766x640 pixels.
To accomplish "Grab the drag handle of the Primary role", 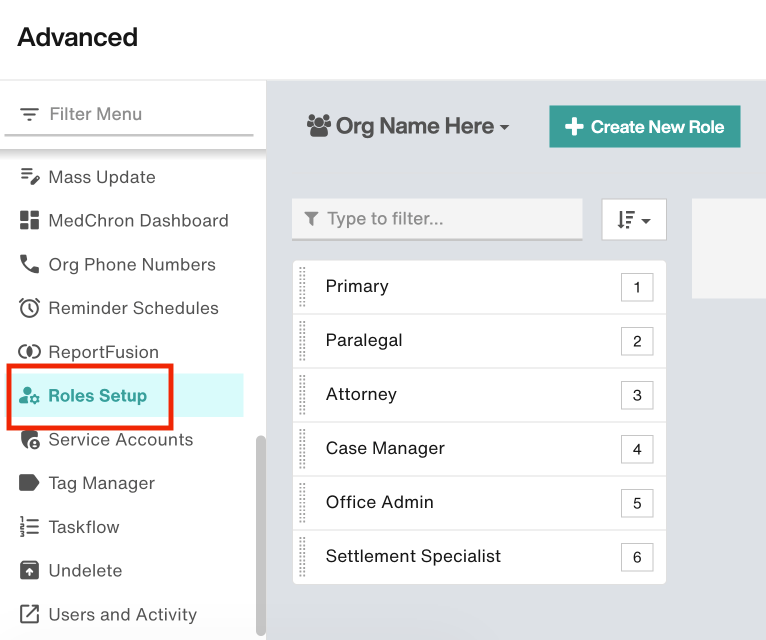I will pyautogui.click(x=302, y=287).
